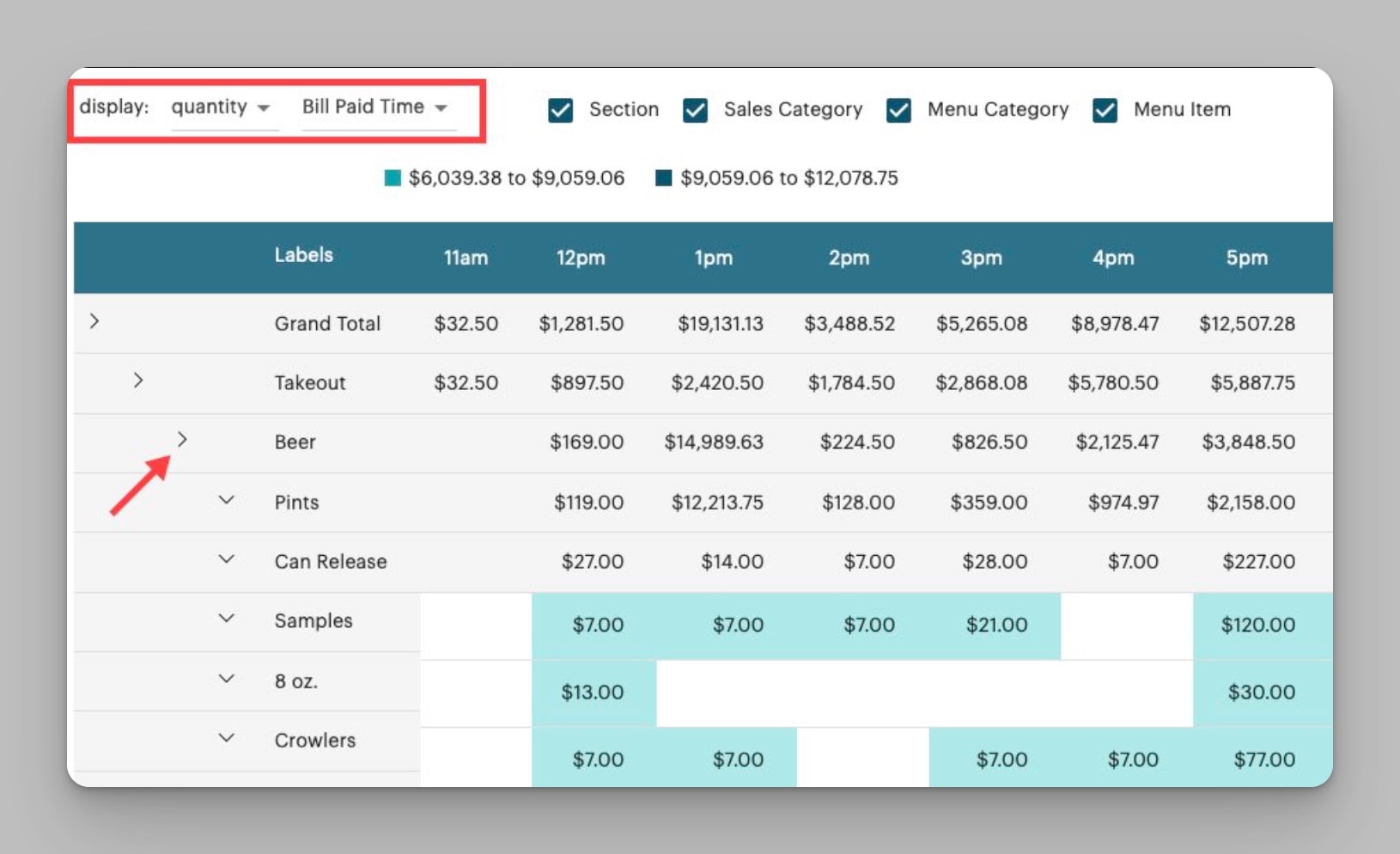Click Grand Total 1pm value $19,131.13
This screenshot has width=1400, height=854.
[721, 324]
